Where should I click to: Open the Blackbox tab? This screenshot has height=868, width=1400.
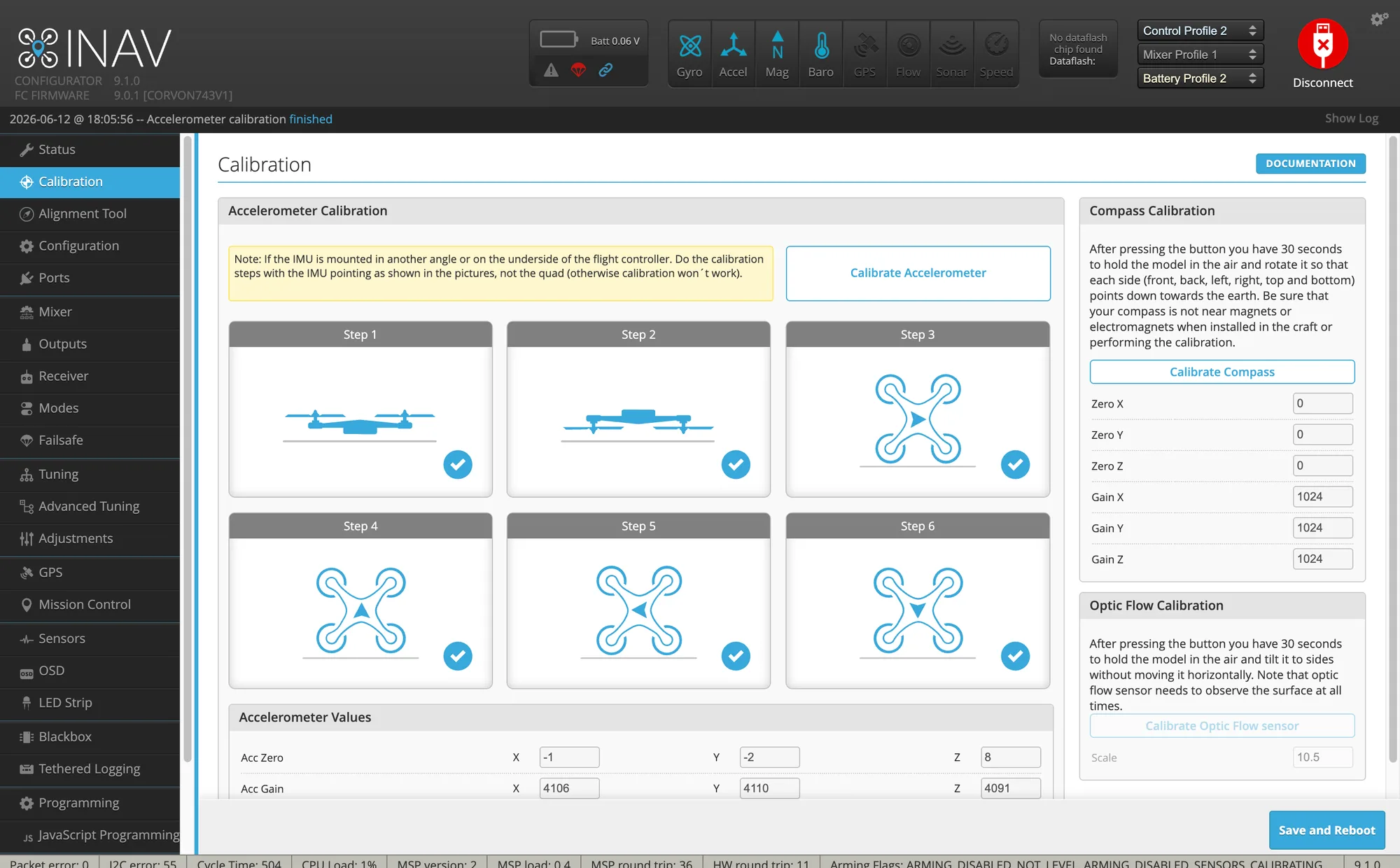coord(90,736)
